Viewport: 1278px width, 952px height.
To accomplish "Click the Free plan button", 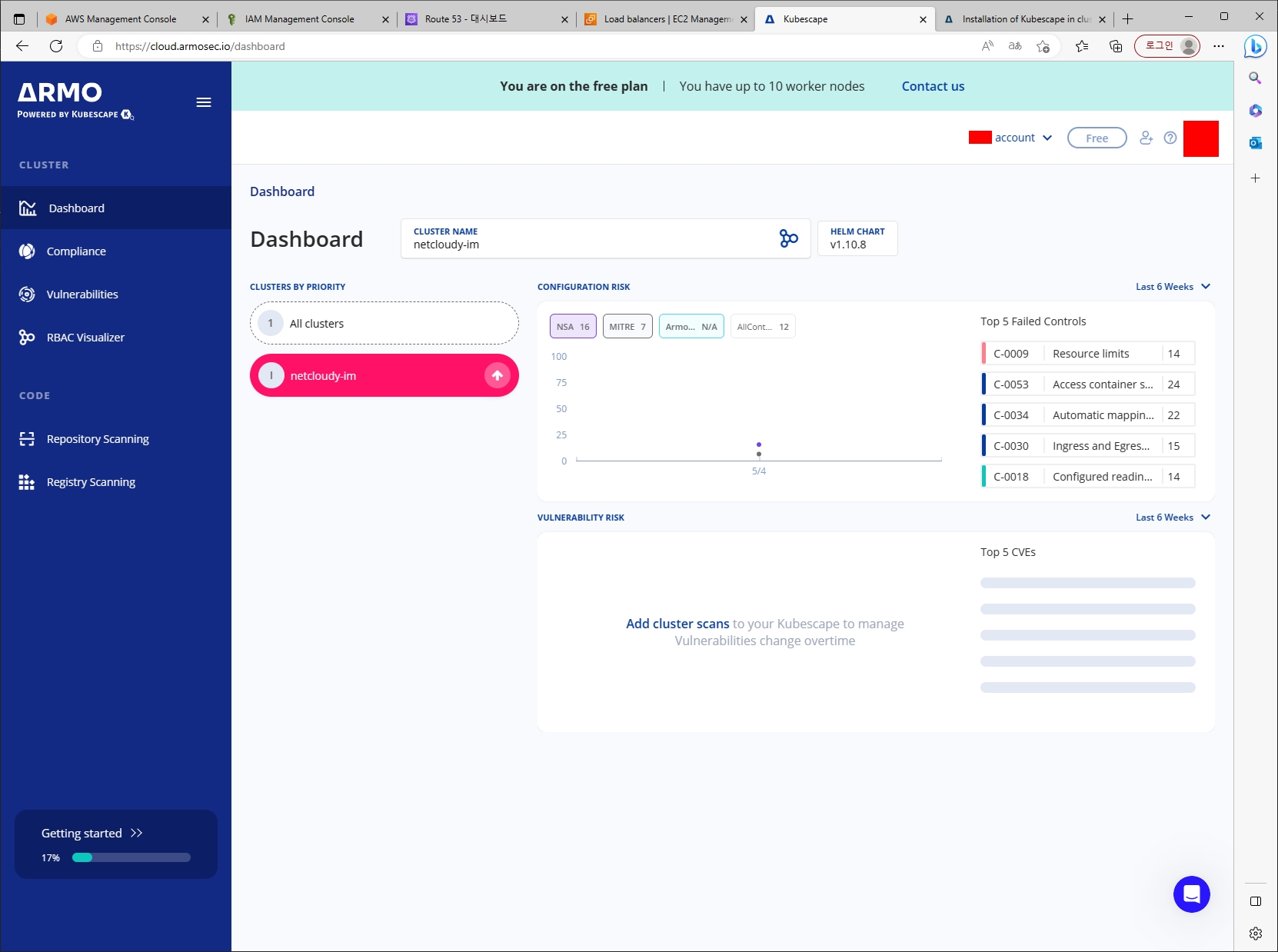I will 1097,138.
